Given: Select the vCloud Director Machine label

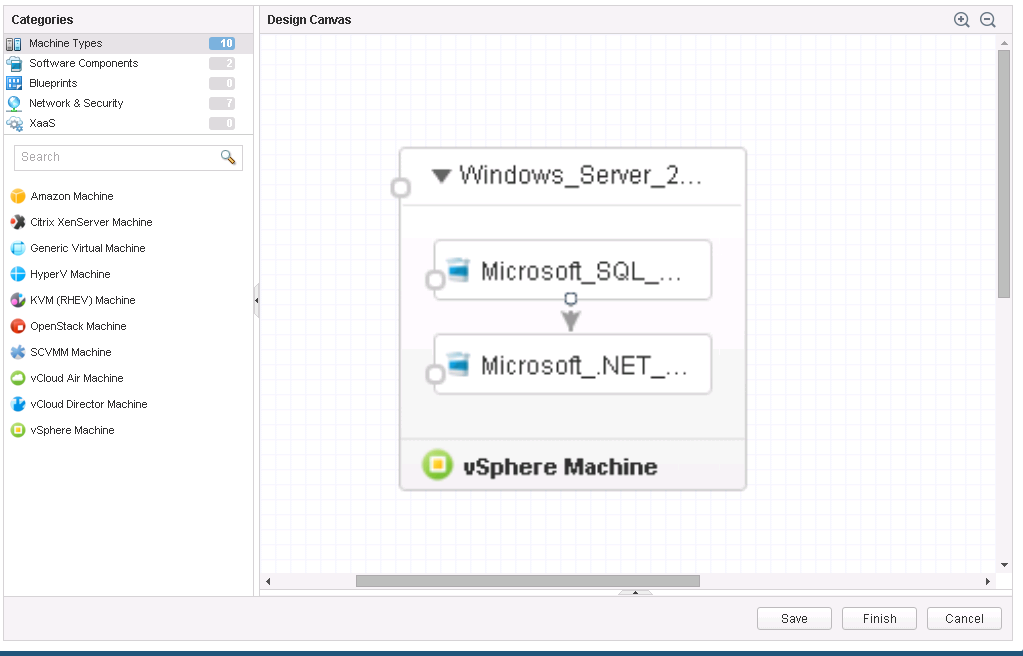Looking at the screenshot, I should point(89,405).
